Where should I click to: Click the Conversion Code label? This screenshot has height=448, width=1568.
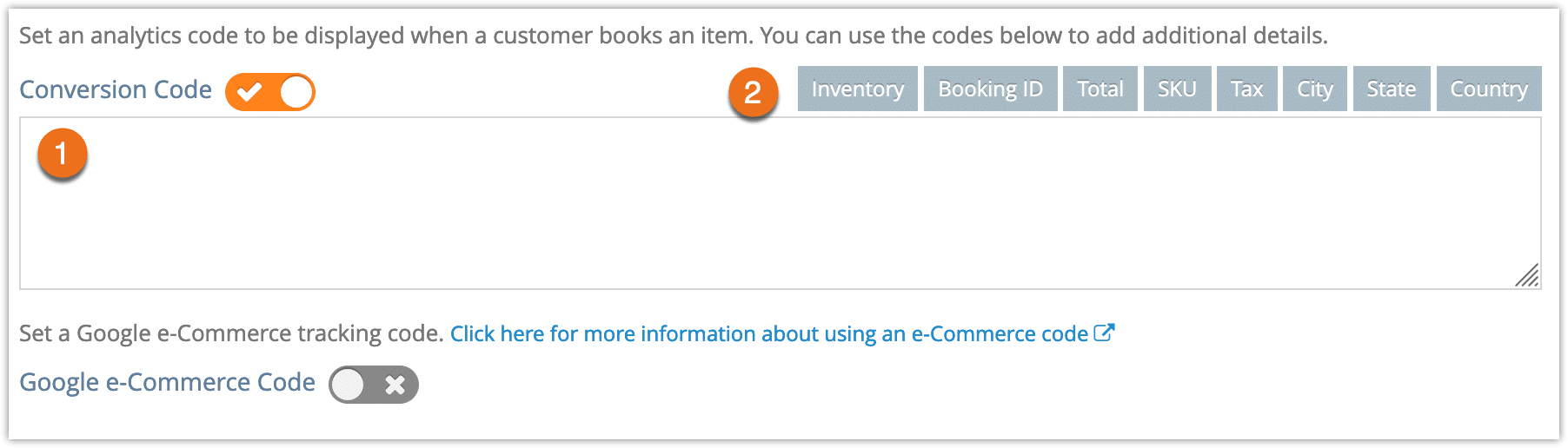point(116,89)
